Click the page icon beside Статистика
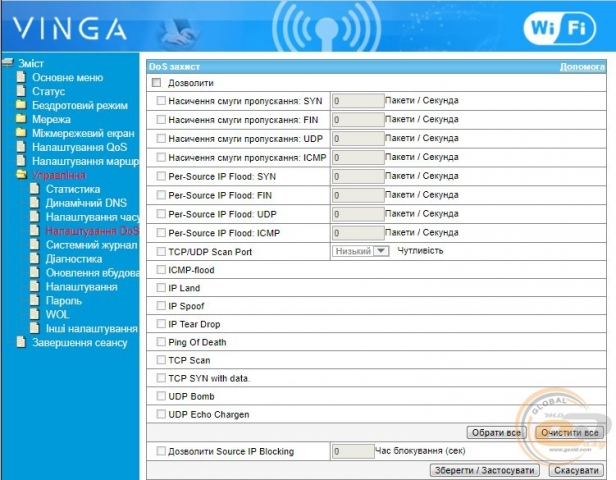The width and height of the screenshot is (616, 480). [x=35, y=189]
